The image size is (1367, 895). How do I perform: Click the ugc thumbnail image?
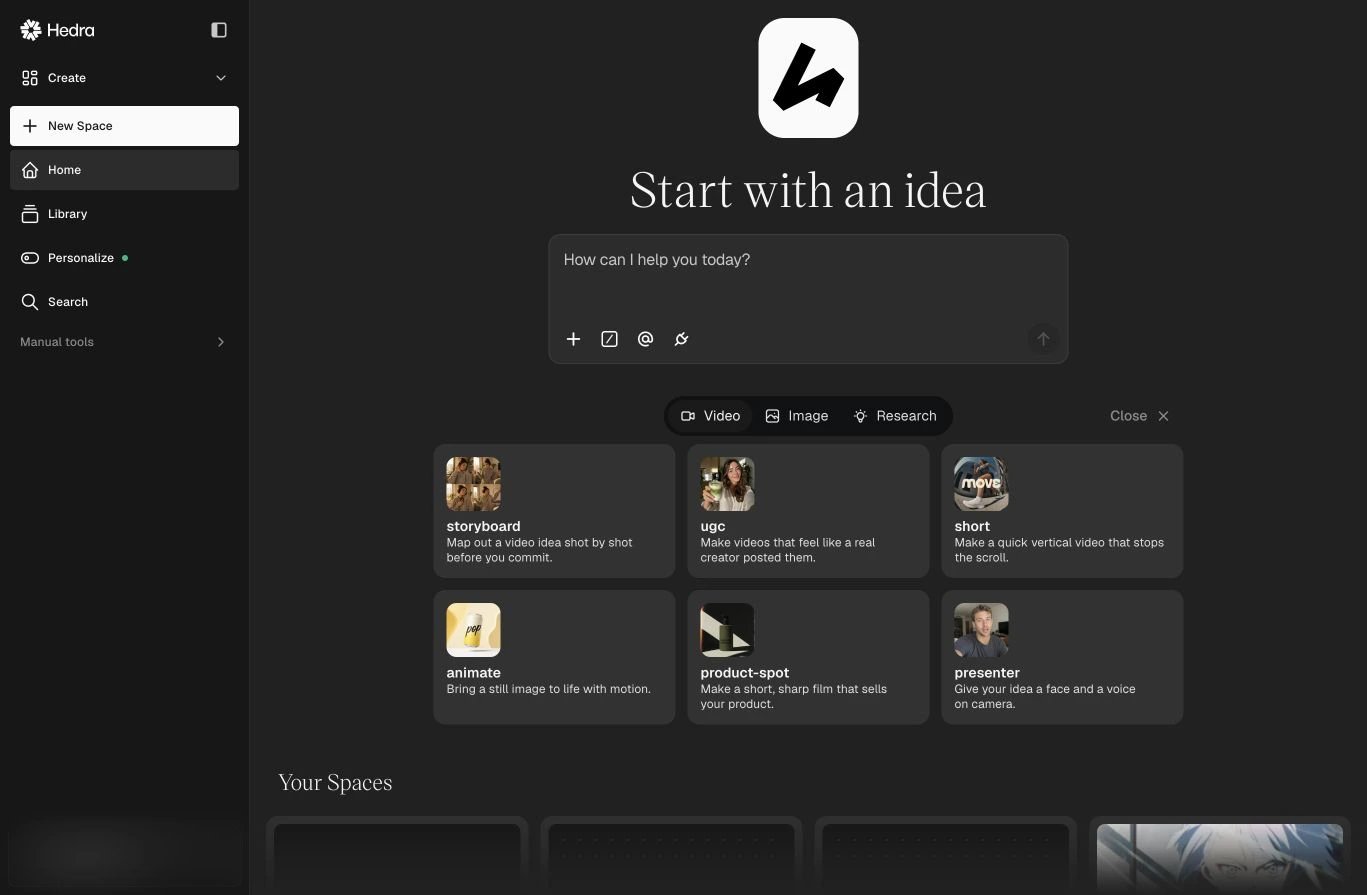tap(727, 484)
